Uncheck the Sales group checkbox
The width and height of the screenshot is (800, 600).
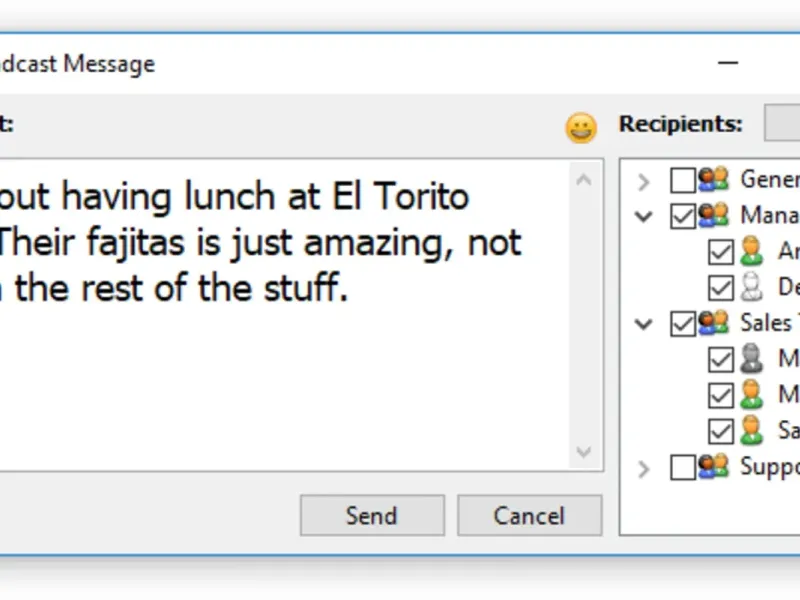click(x=683, y=323)
